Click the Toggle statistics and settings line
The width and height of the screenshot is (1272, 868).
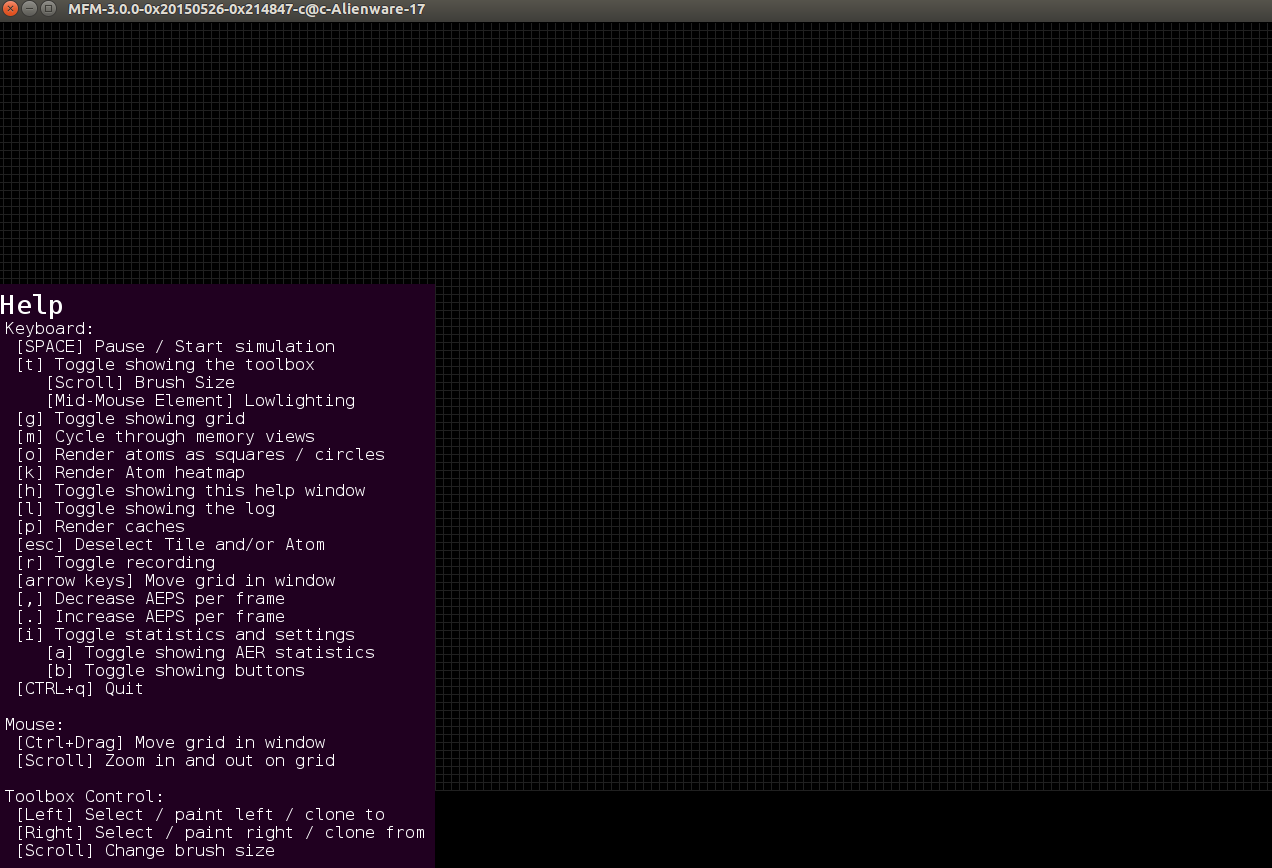(x=185, y=635)
